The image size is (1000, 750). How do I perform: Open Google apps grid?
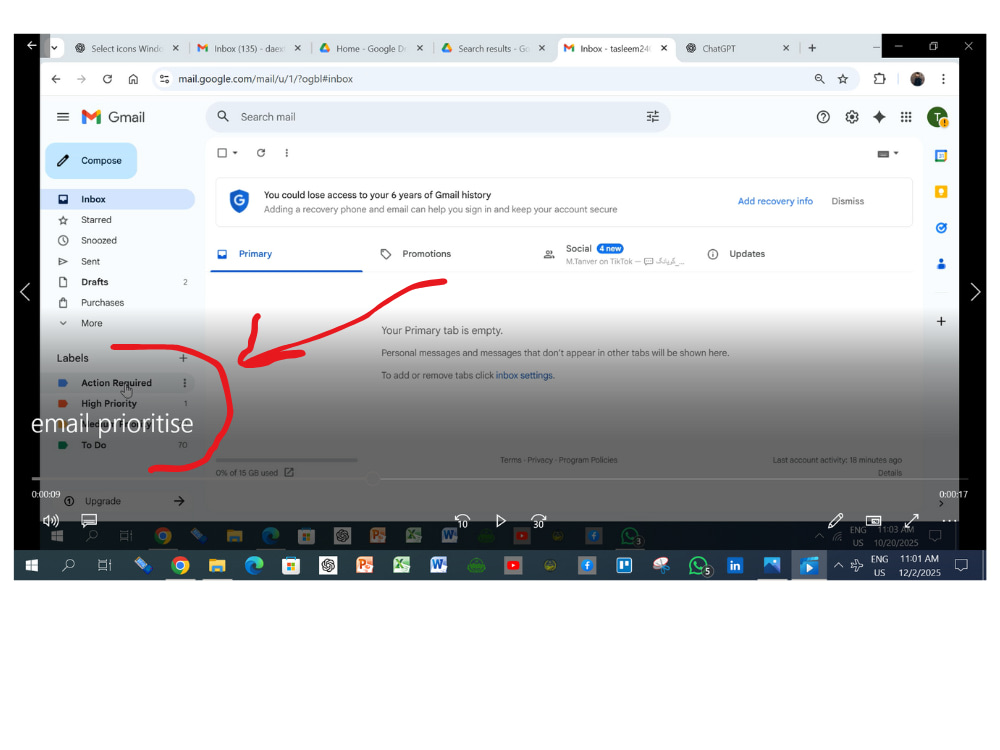906,117
